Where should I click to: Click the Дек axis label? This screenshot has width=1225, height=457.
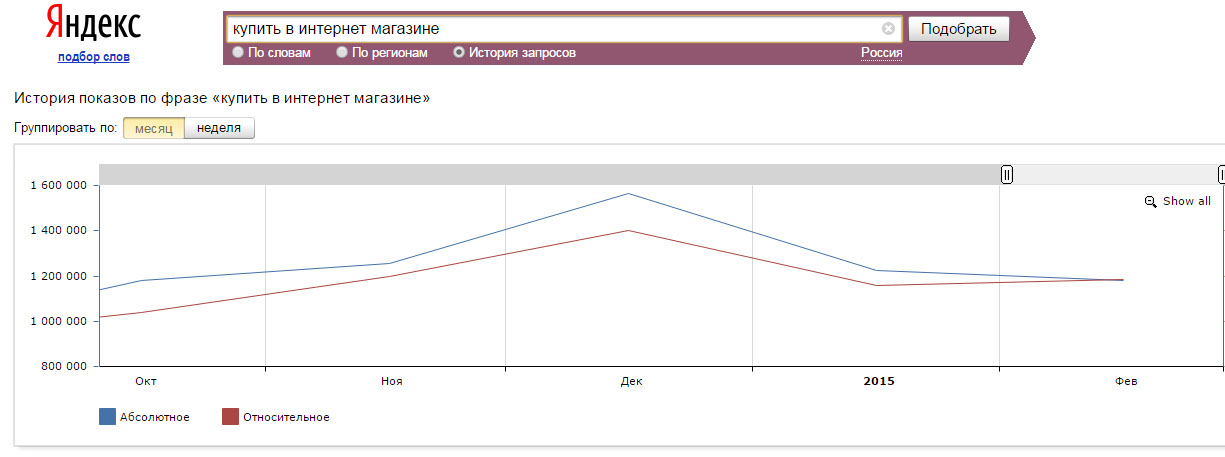[631, 382]
